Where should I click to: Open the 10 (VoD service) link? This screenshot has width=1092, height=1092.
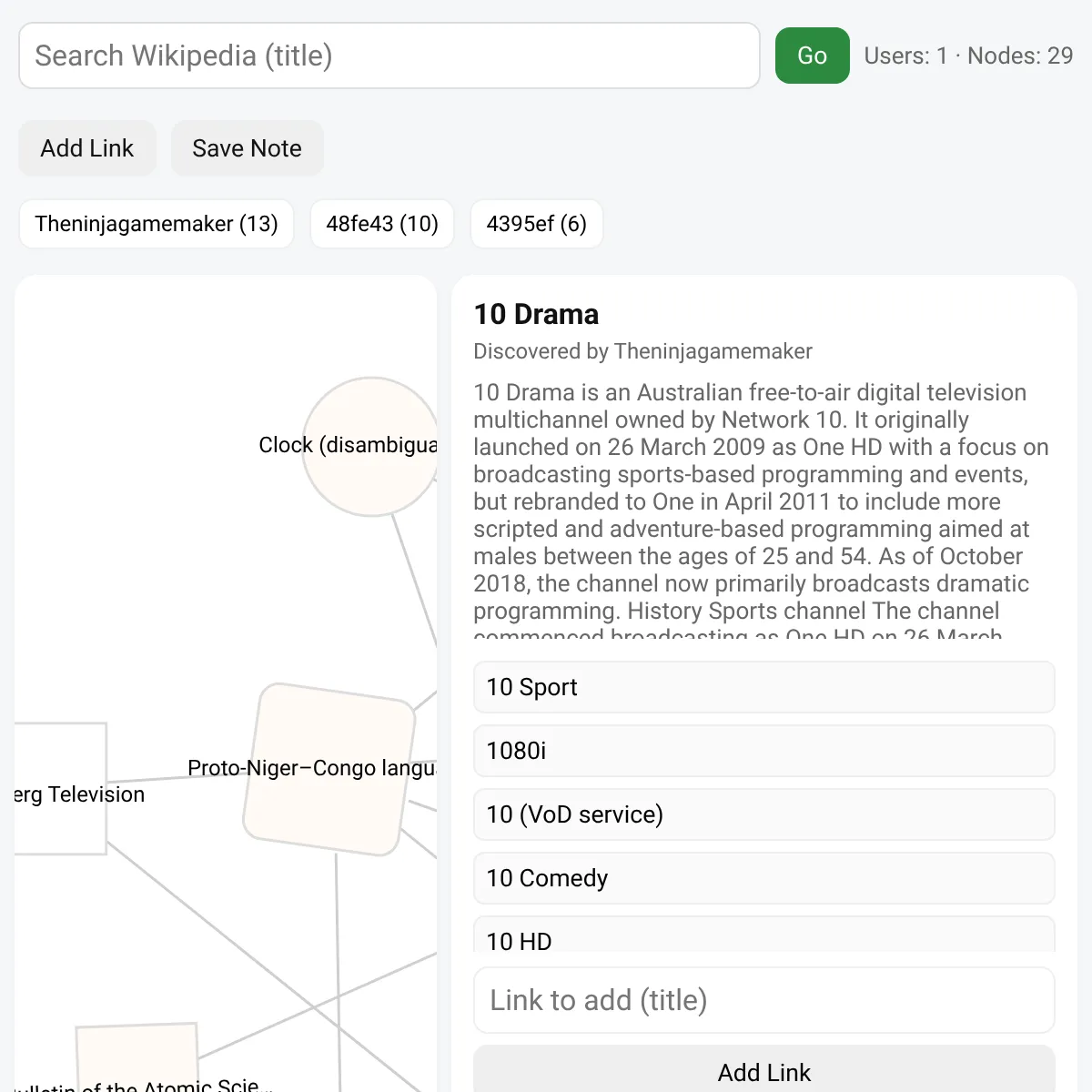764,814
